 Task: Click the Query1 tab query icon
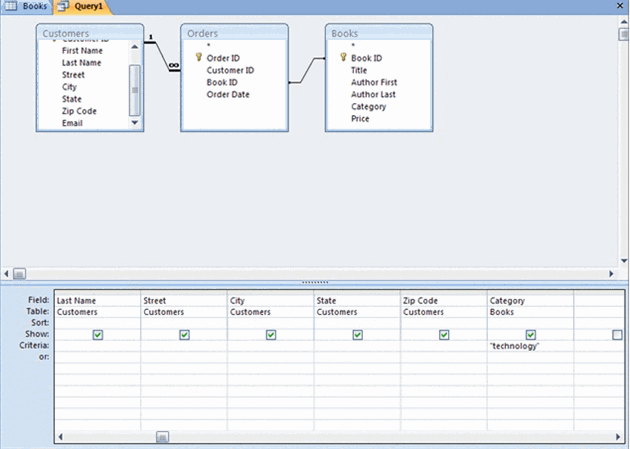pyautogui.click(x=63, y=6)
